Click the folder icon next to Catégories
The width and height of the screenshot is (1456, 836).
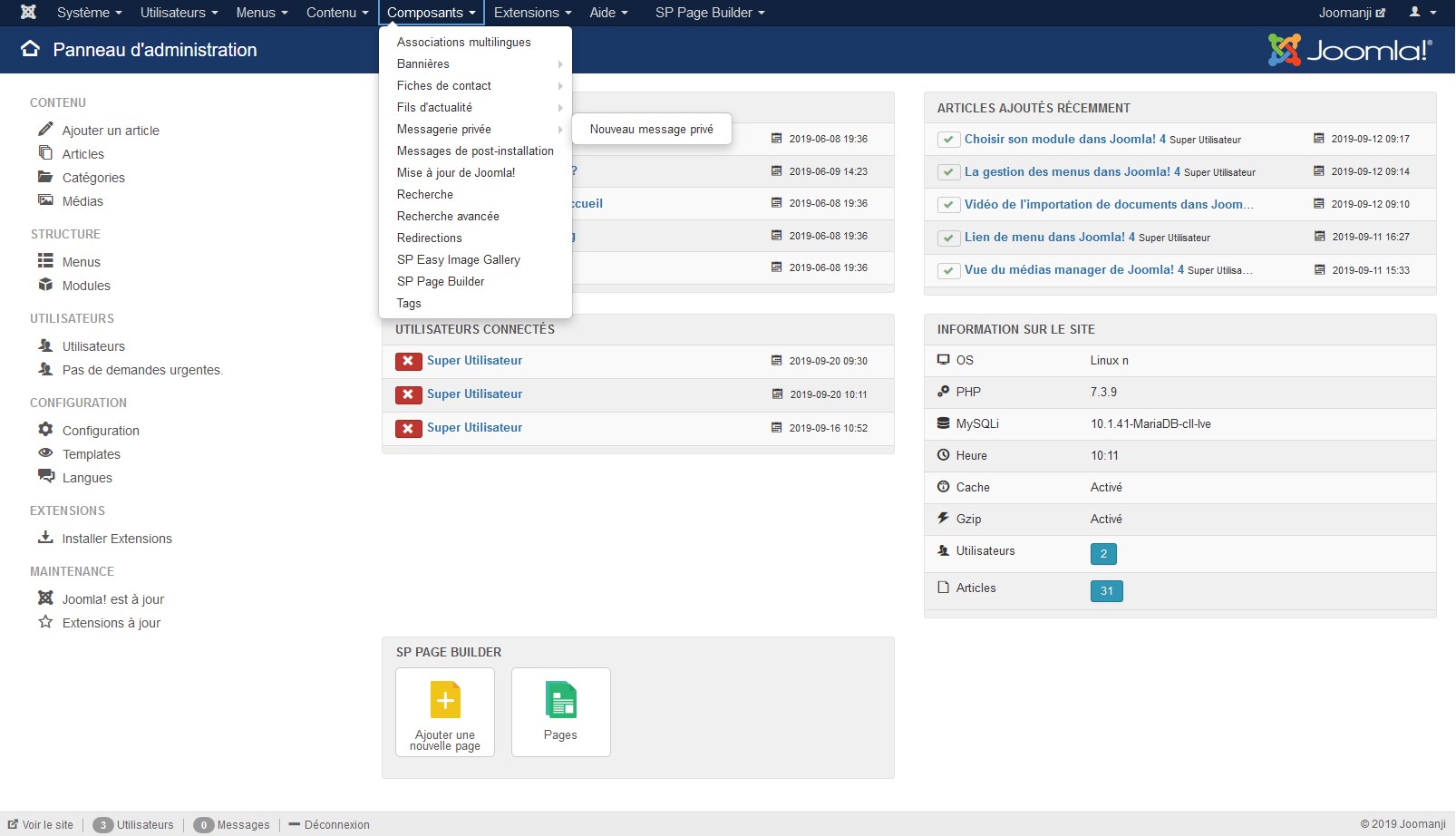45,176
